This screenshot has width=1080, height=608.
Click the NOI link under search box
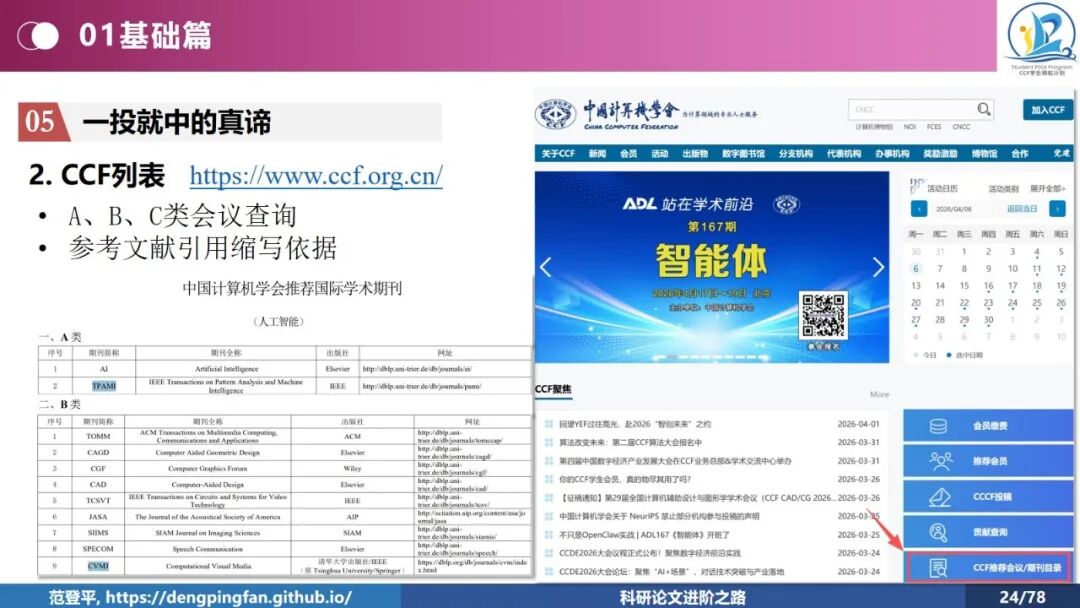tap(910, 127)
